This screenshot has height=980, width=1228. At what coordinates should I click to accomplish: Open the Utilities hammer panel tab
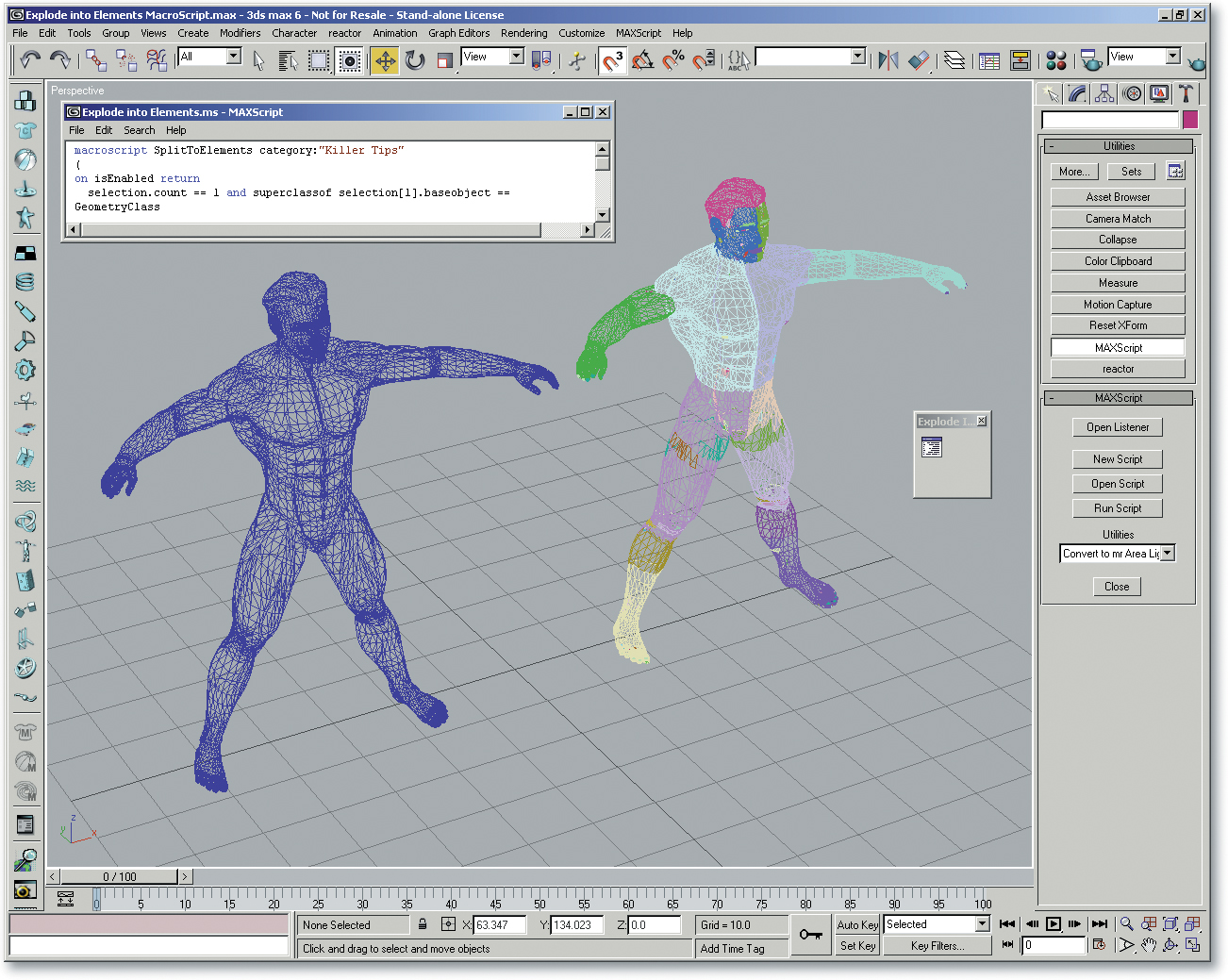click(1187, 93)
